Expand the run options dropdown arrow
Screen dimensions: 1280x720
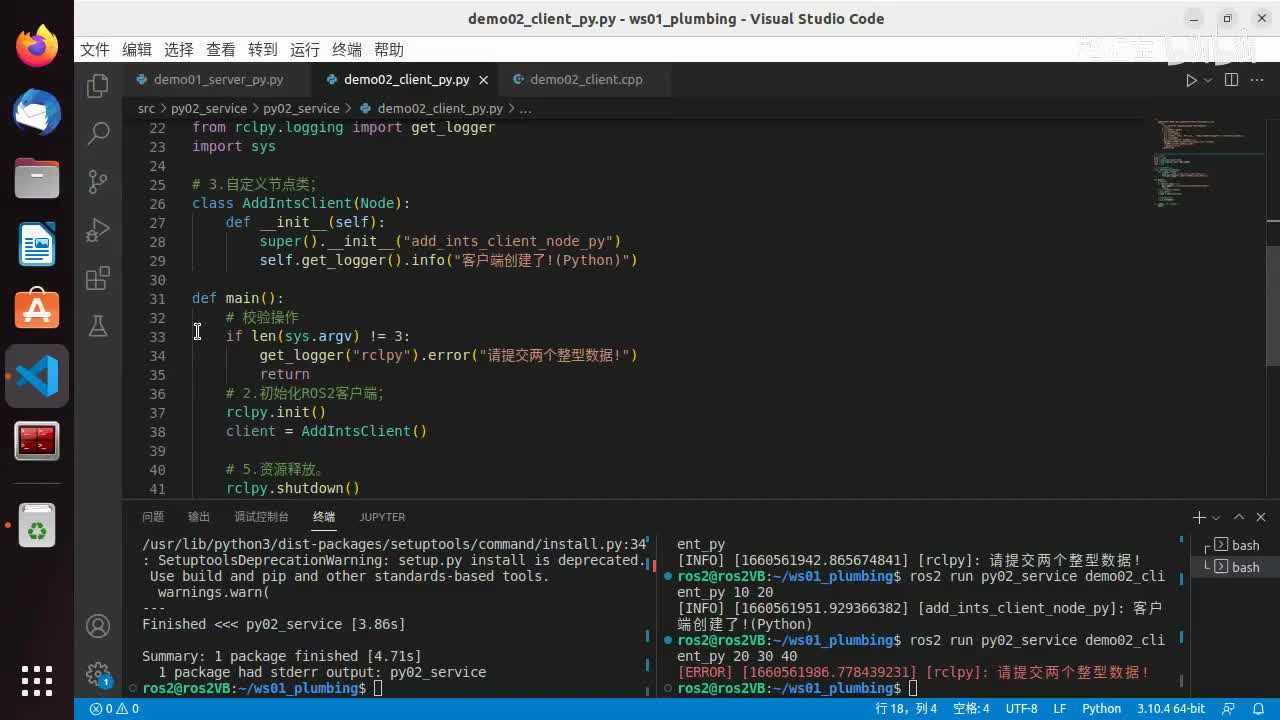click(1208, 80)
